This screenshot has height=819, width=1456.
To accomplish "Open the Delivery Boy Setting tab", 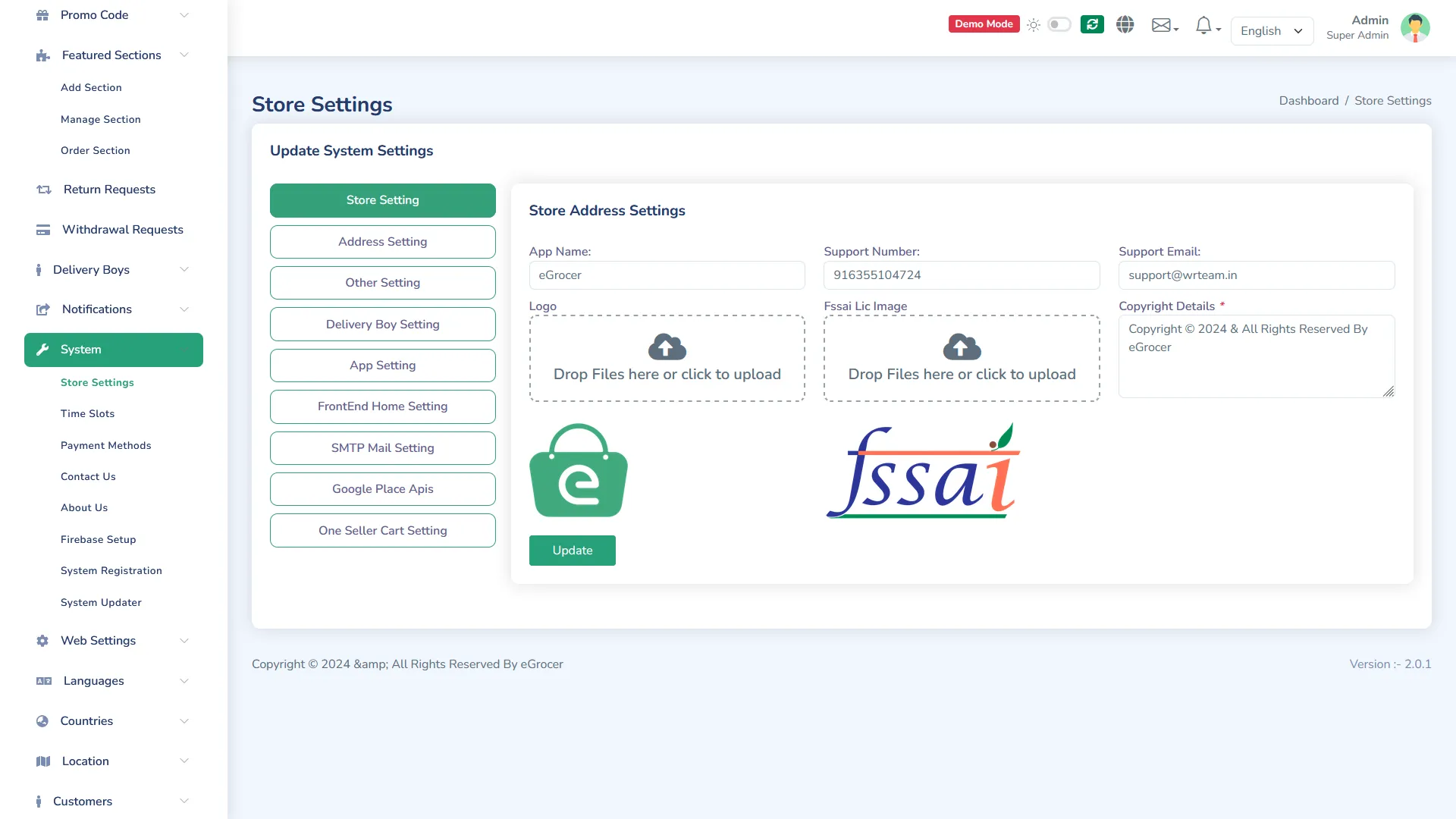I will 383,325.
